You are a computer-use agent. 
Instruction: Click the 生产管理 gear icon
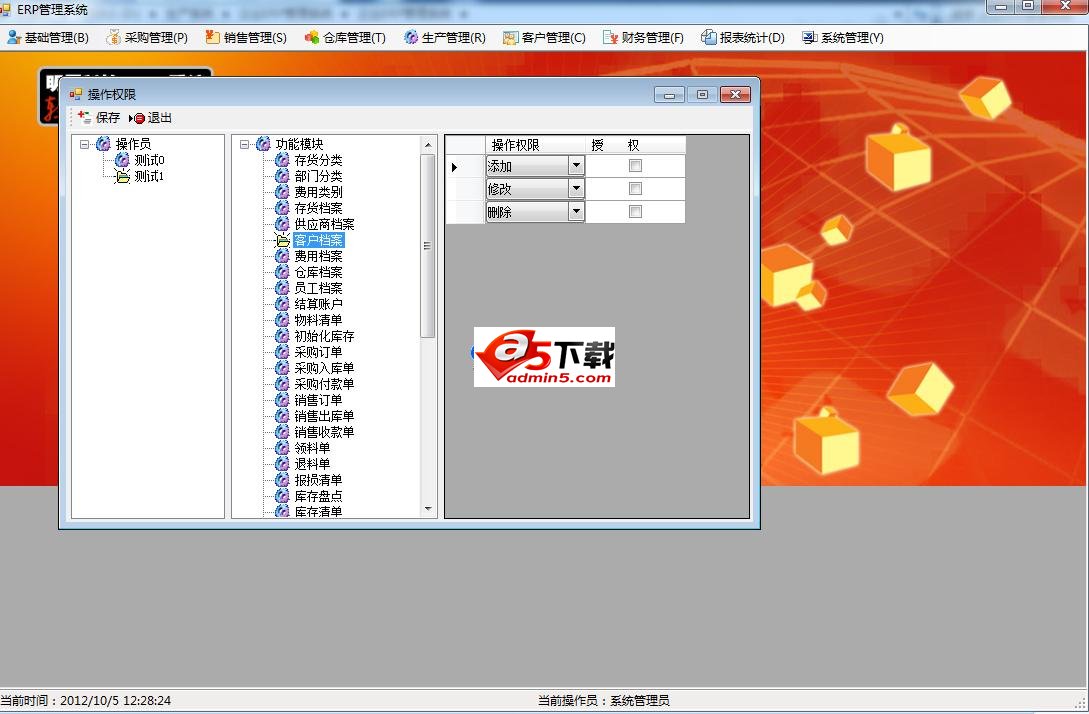click(x=407, y=37)
